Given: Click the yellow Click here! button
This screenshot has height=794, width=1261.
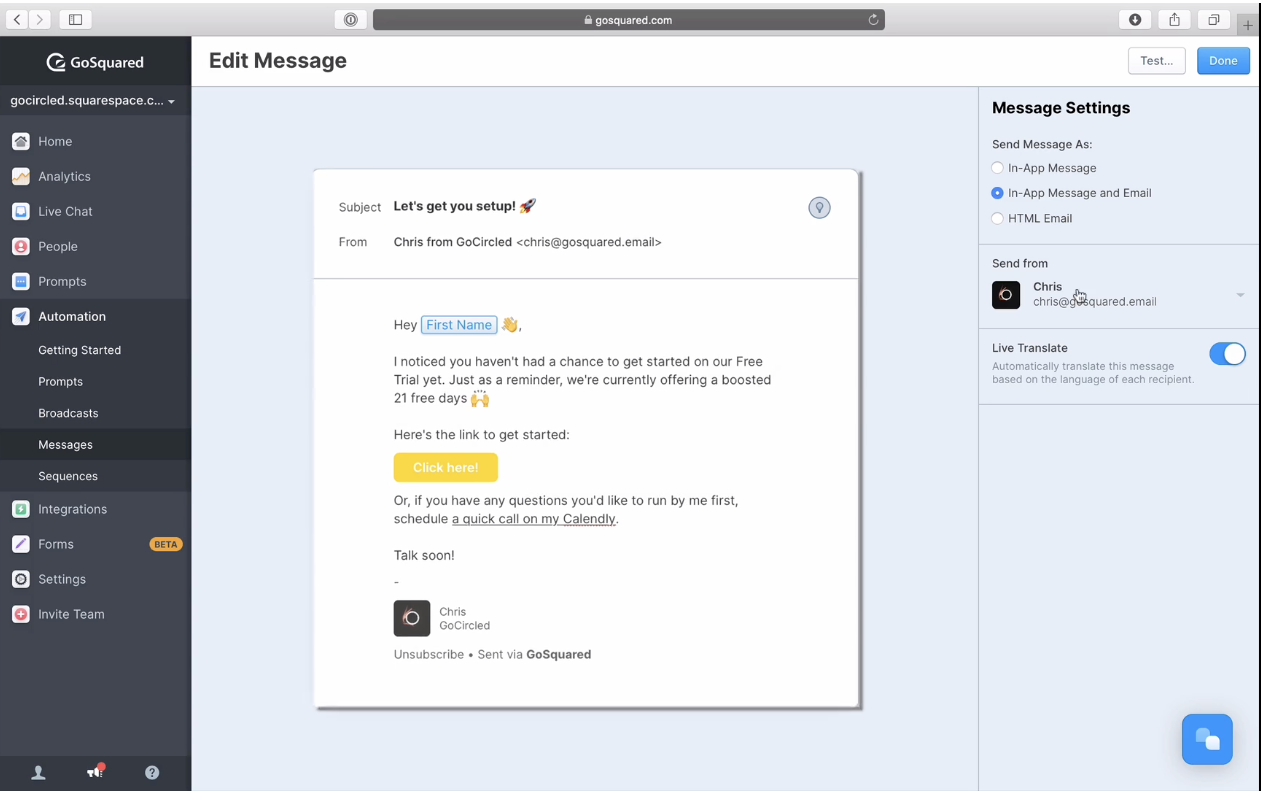Looking at the screenshot, I should click(x=445, y=467).
